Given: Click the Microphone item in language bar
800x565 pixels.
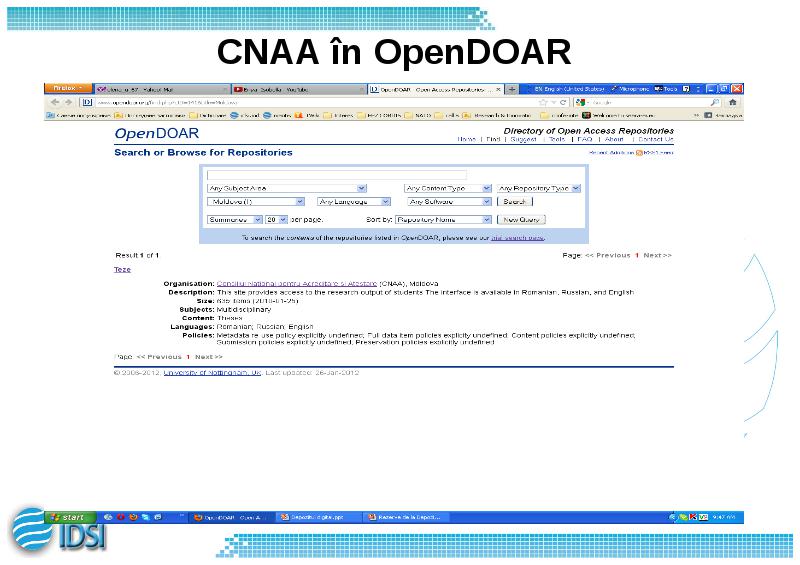Looking at the screenshot, I should [x=630, y=89].
